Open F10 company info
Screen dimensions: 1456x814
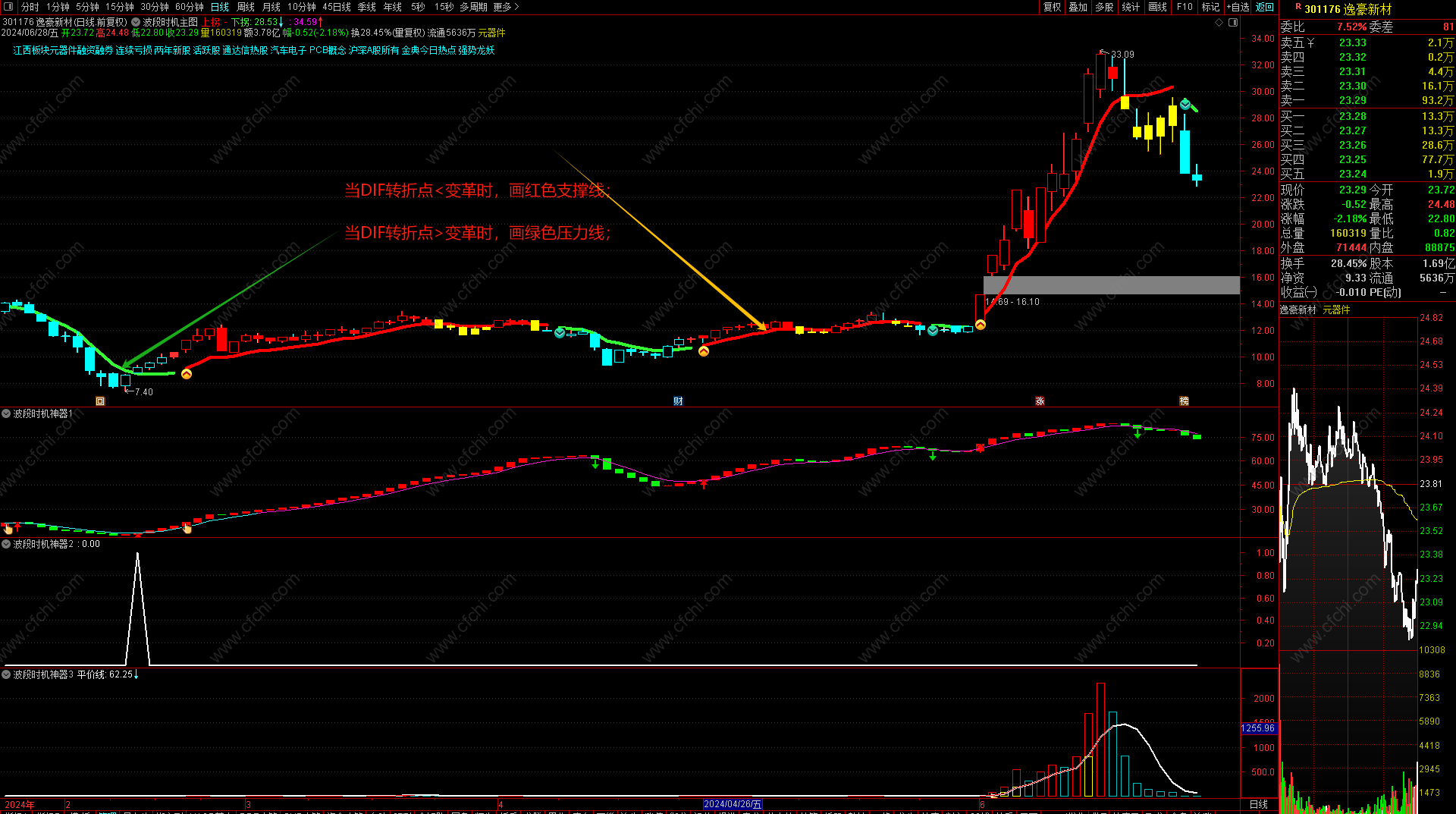click(1185, 7)
